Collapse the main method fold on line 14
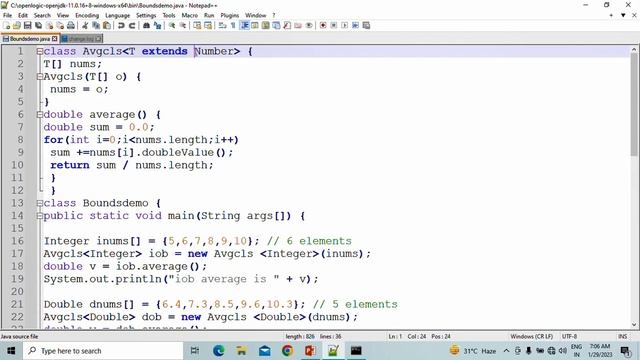Viewport: 640px width, 360px height. [40, 216]
